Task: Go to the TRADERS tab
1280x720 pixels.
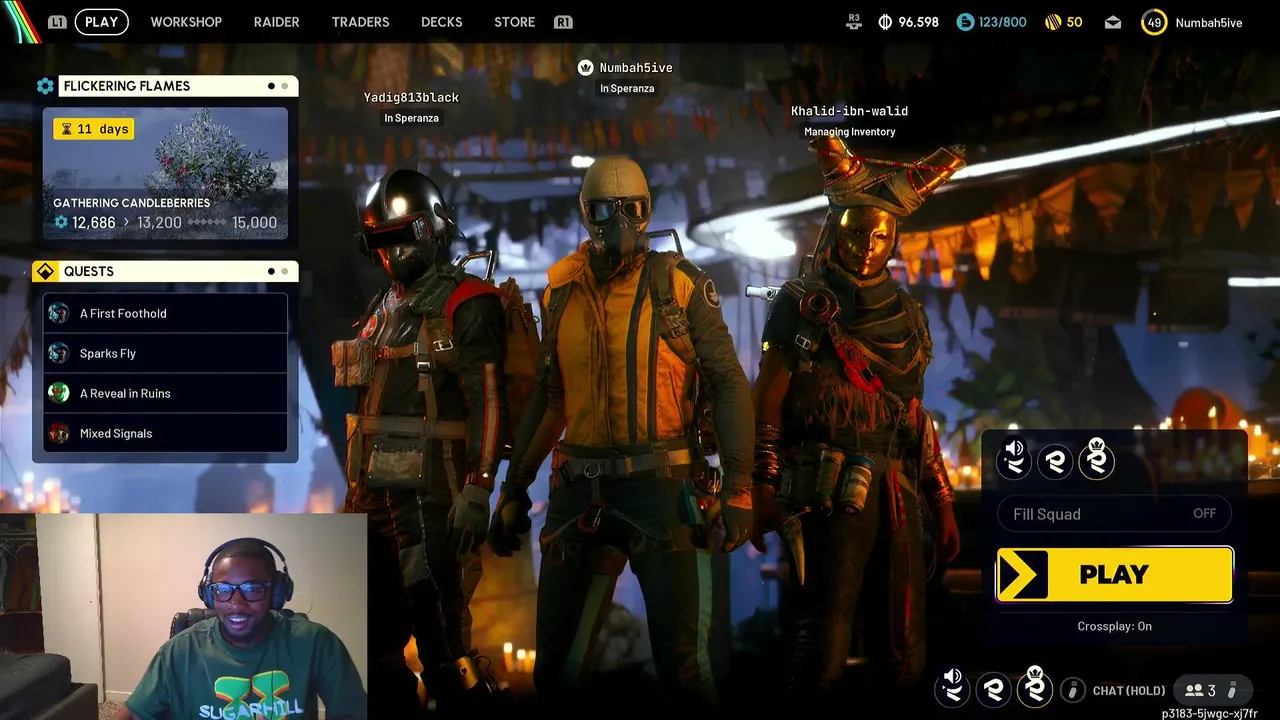Action: click(x=360, y=22)
